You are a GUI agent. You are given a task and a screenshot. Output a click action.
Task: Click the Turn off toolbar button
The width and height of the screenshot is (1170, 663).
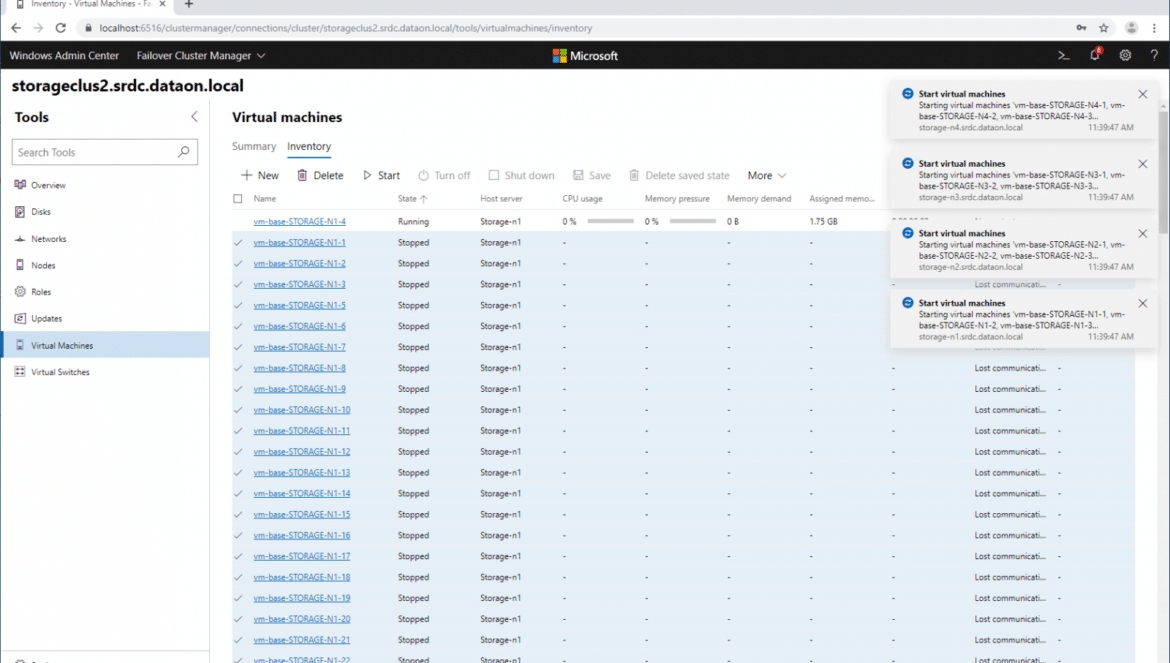tap(444, 175)
